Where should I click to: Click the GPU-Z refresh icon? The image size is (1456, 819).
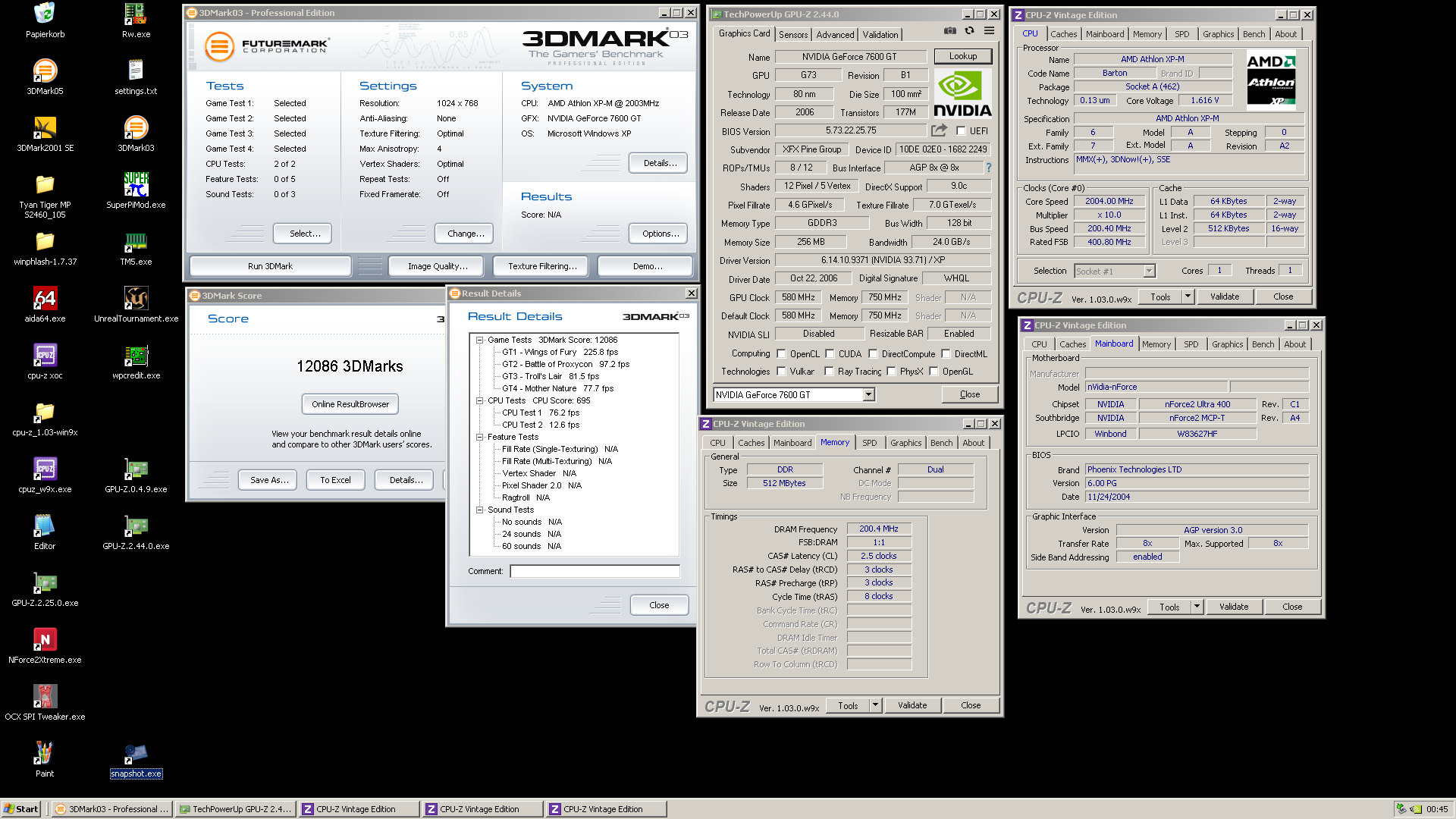tap(969, 31)
